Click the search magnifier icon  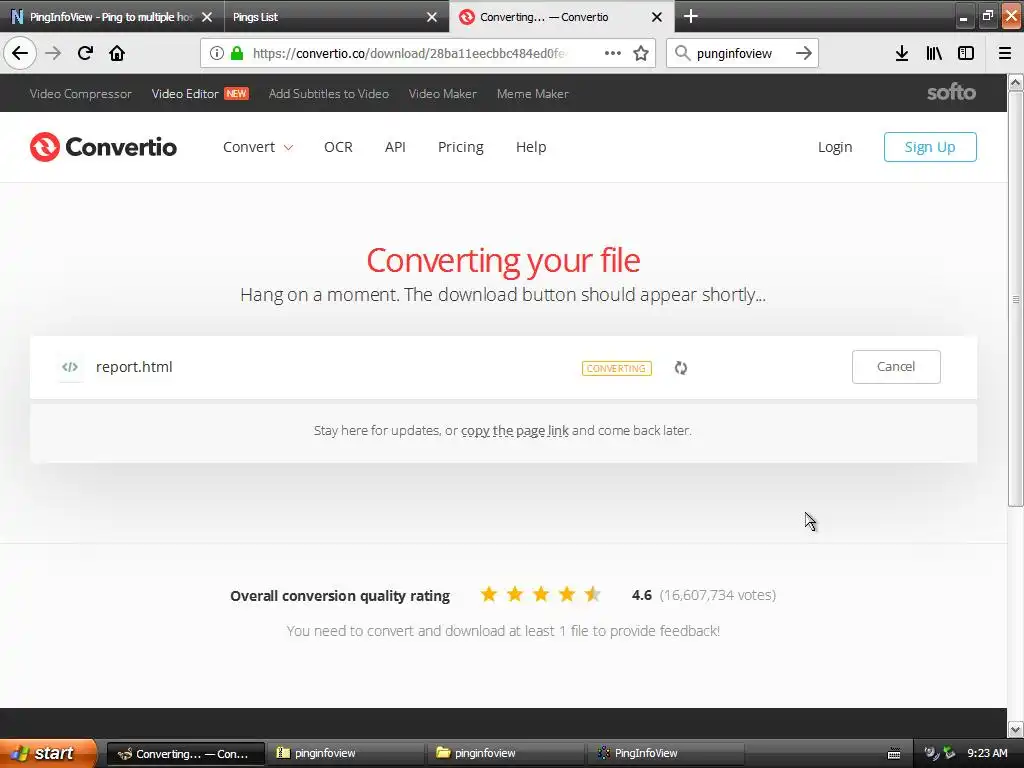point(682,53)
